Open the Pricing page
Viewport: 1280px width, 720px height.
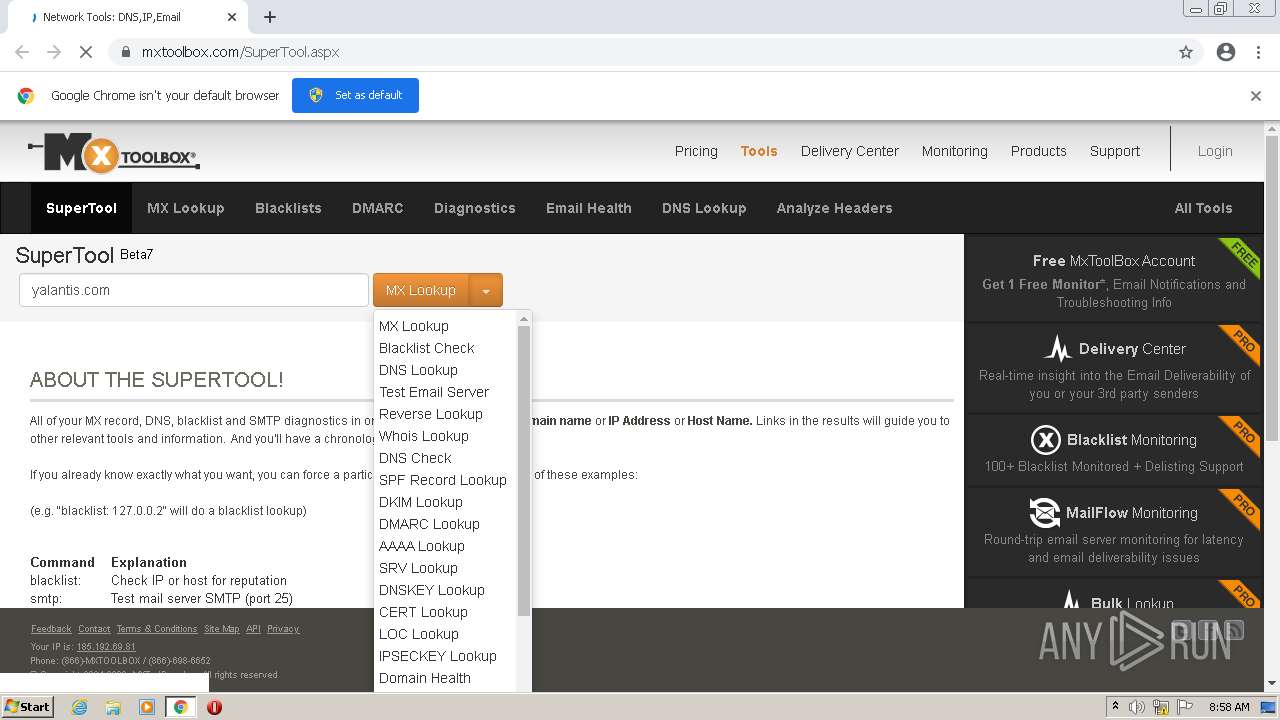[696, 151]
